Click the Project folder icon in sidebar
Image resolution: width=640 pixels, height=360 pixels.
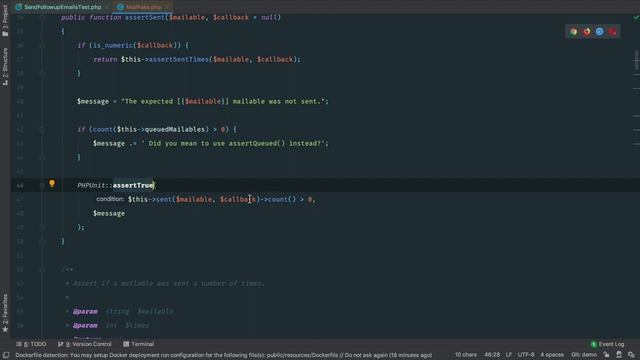5,33
